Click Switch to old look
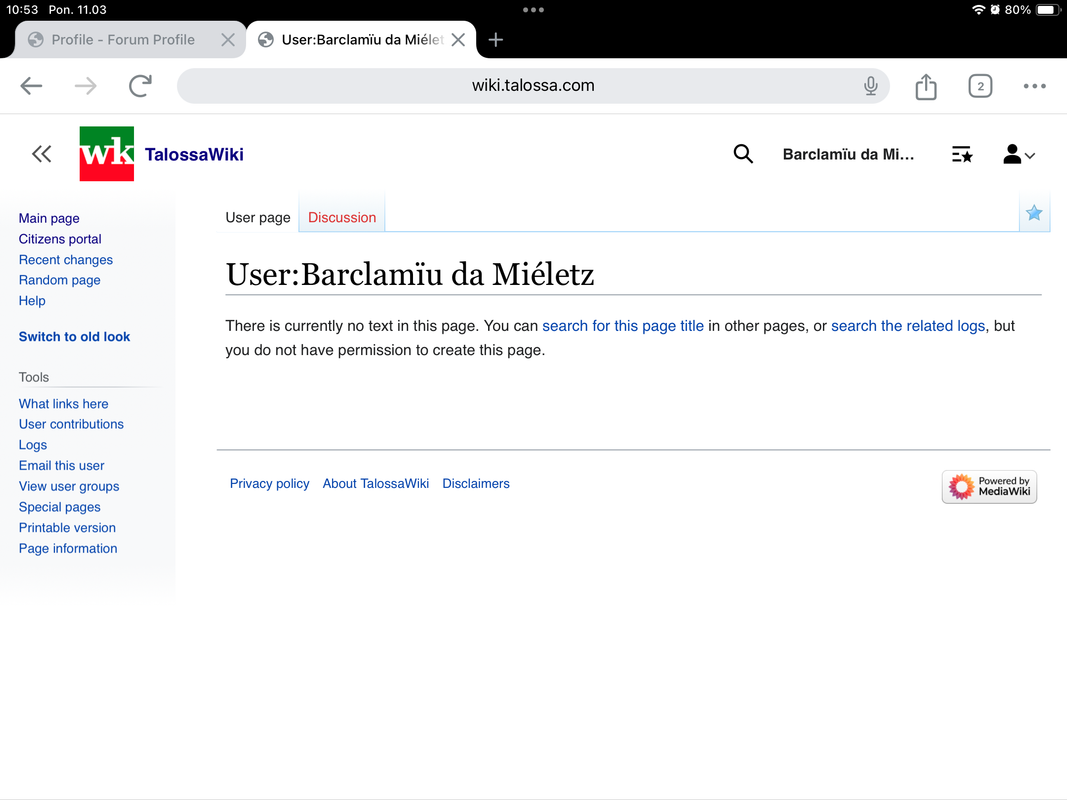This screenshot has width=1067, height=800. [x=74, y=337]
